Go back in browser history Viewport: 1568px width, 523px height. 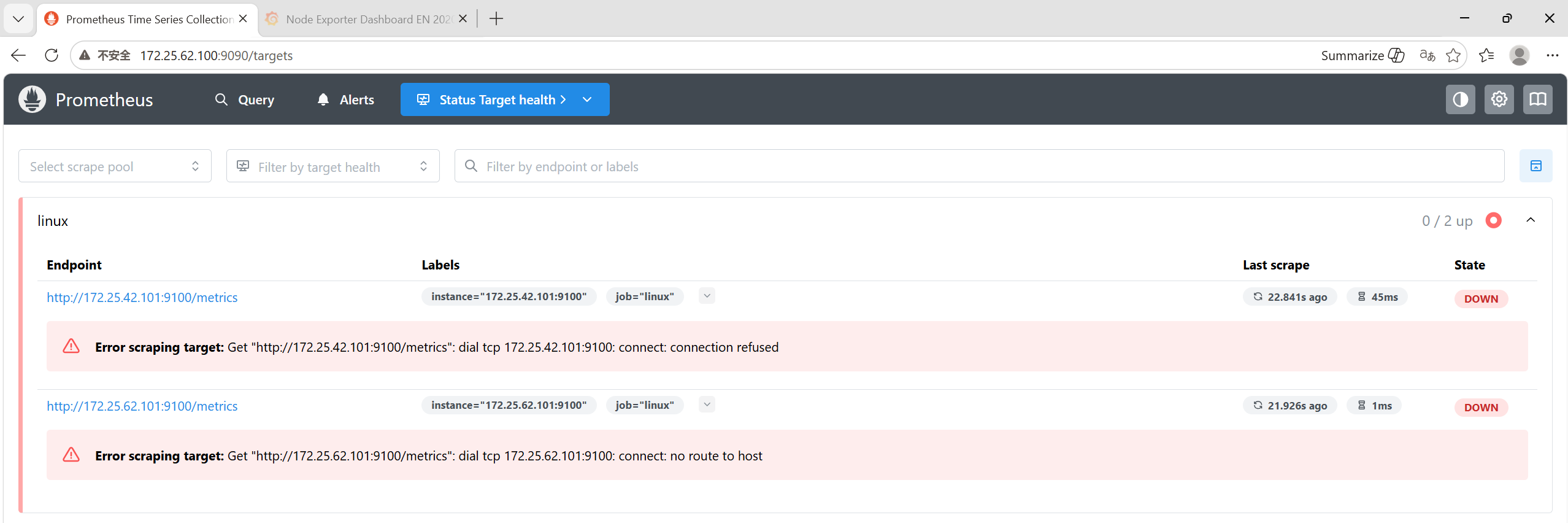pyautogui.click(x=18, y=55)
